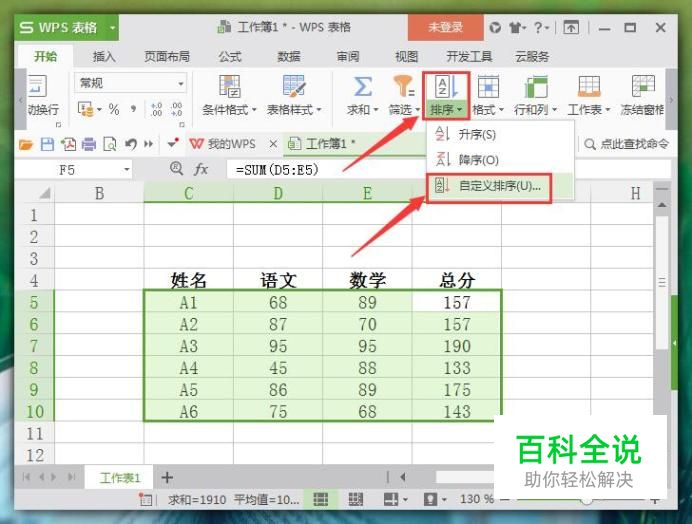Open the currency format dropdown arrow
Viewport: 692px width, 524px height.
[x=99, y=109]
